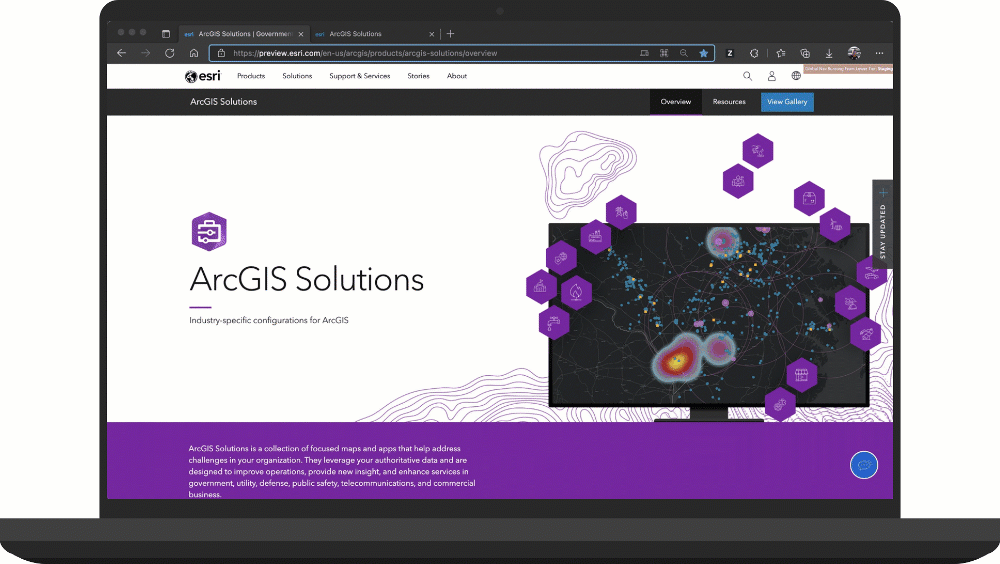
Task: Open the browser home page icon
Action: 194,53
